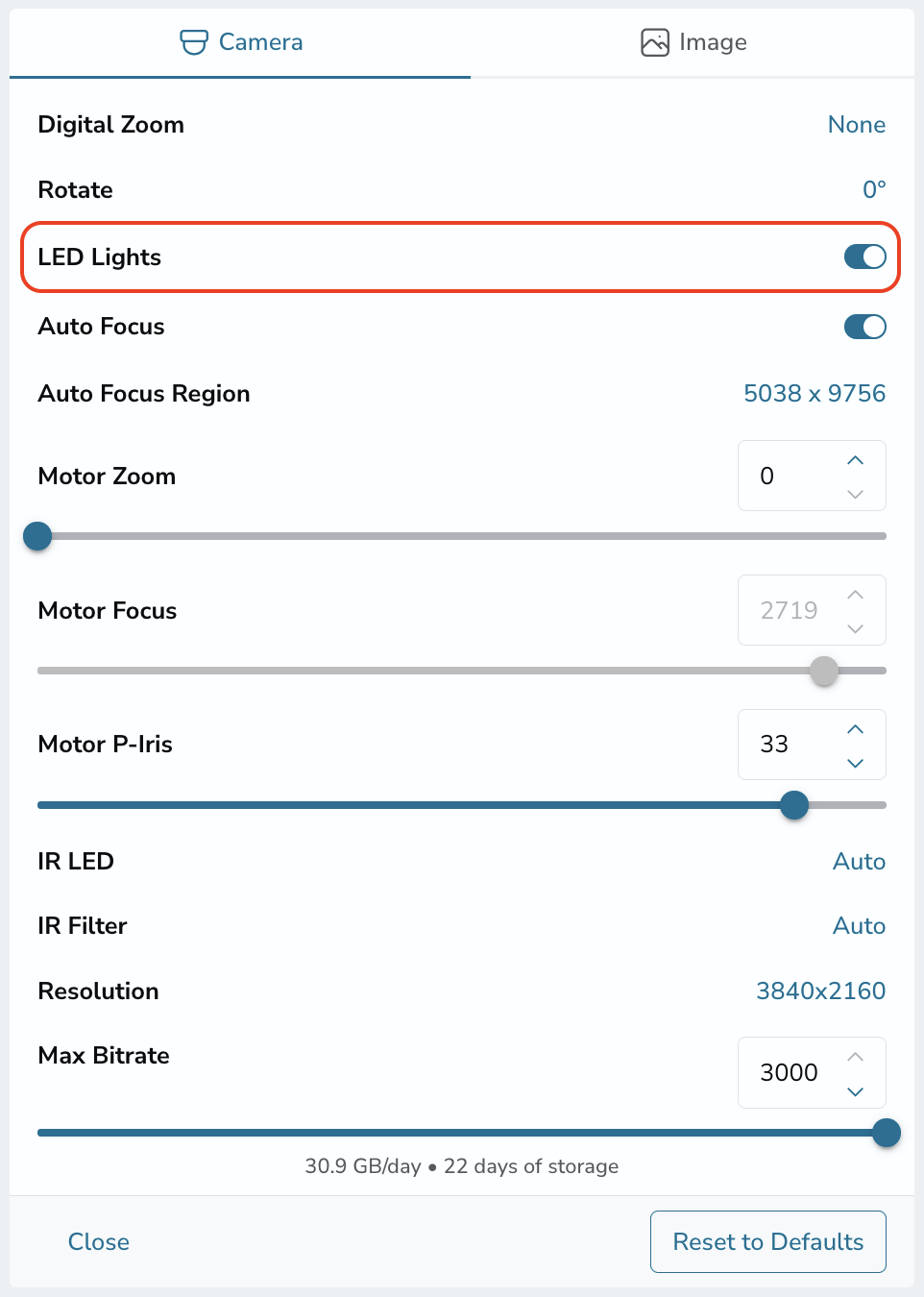Click the Reset to Defaults button
Image resolution: width=924 pixels, height=1297 pixels.
[x=768, y=1241]
